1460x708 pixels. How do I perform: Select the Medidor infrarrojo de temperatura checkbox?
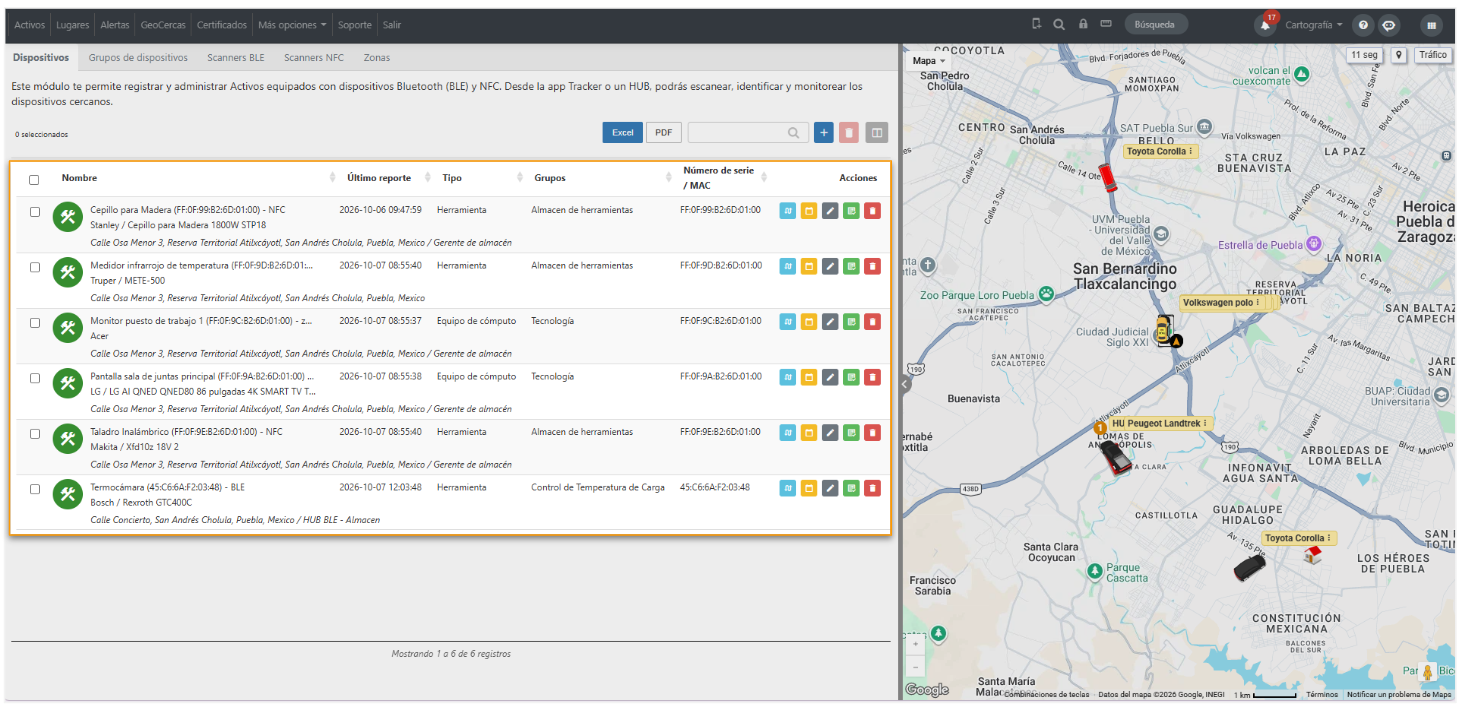click(35, 268)
